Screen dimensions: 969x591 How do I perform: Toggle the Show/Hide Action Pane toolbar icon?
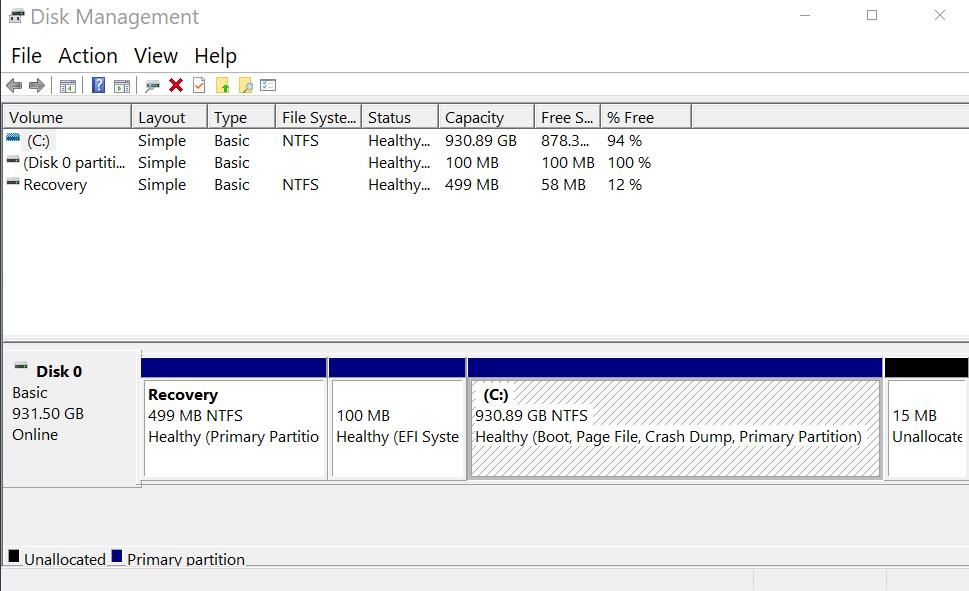pos(122,85)
